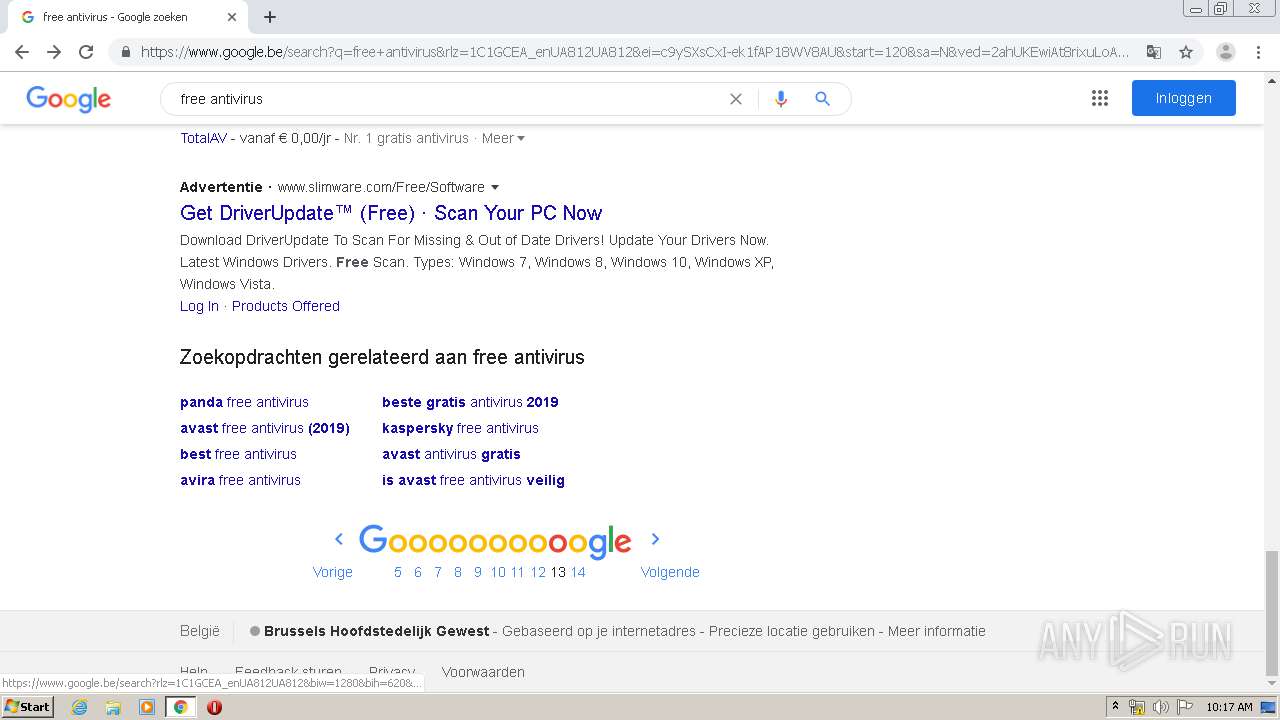Go to the Volgende results page
The image size is (1280, 720).
tap(670, 572)
